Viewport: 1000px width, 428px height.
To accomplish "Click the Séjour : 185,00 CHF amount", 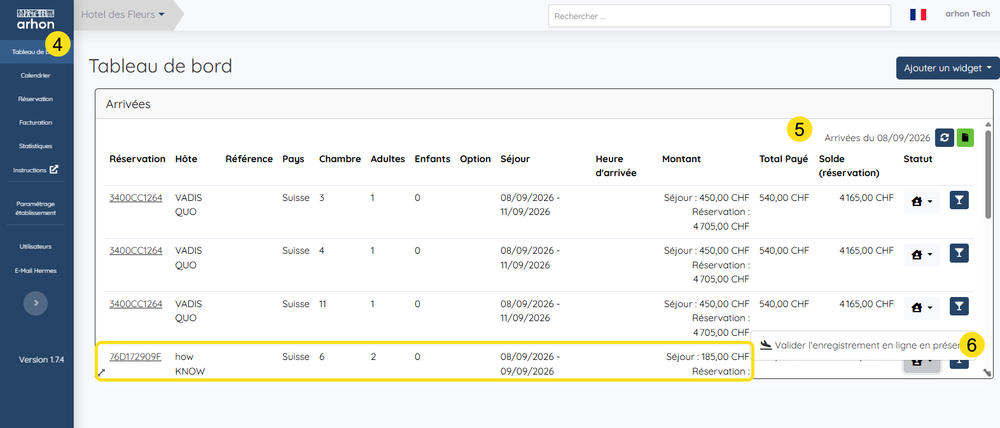I will pos(708,357).
